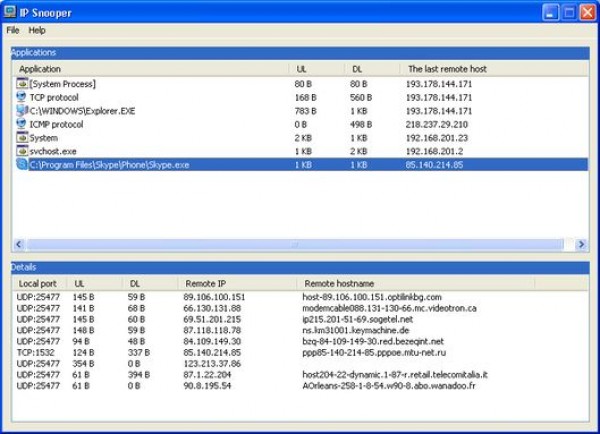The image size is (600, 434).
Task: Sort details by UL column header
Action: [x=95, y=284]
